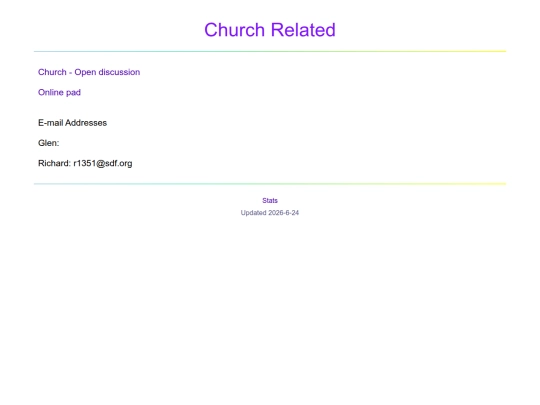540x405 pixels.
Task: Click the E-mail Addresses label
Action: click(x=72, y=123)
